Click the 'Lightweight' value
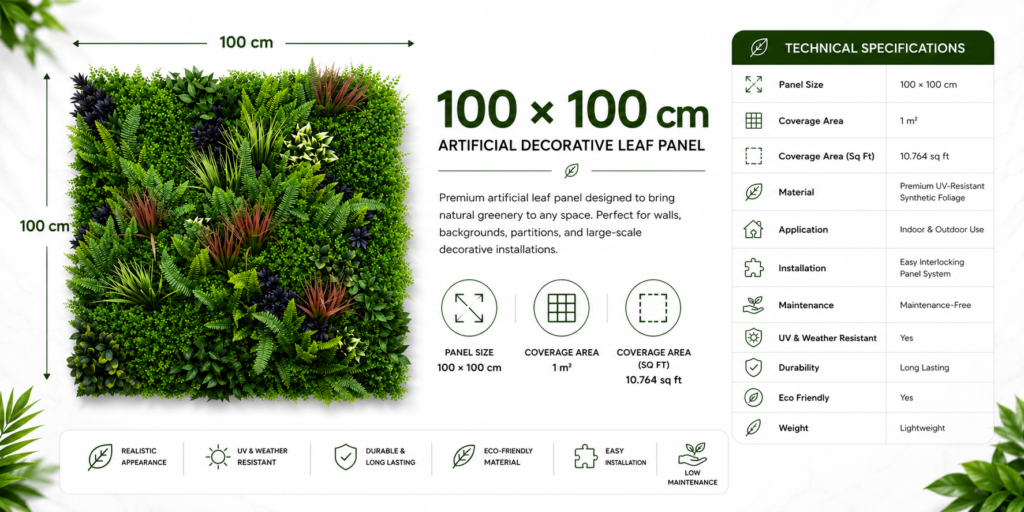 tap(922, 428)
